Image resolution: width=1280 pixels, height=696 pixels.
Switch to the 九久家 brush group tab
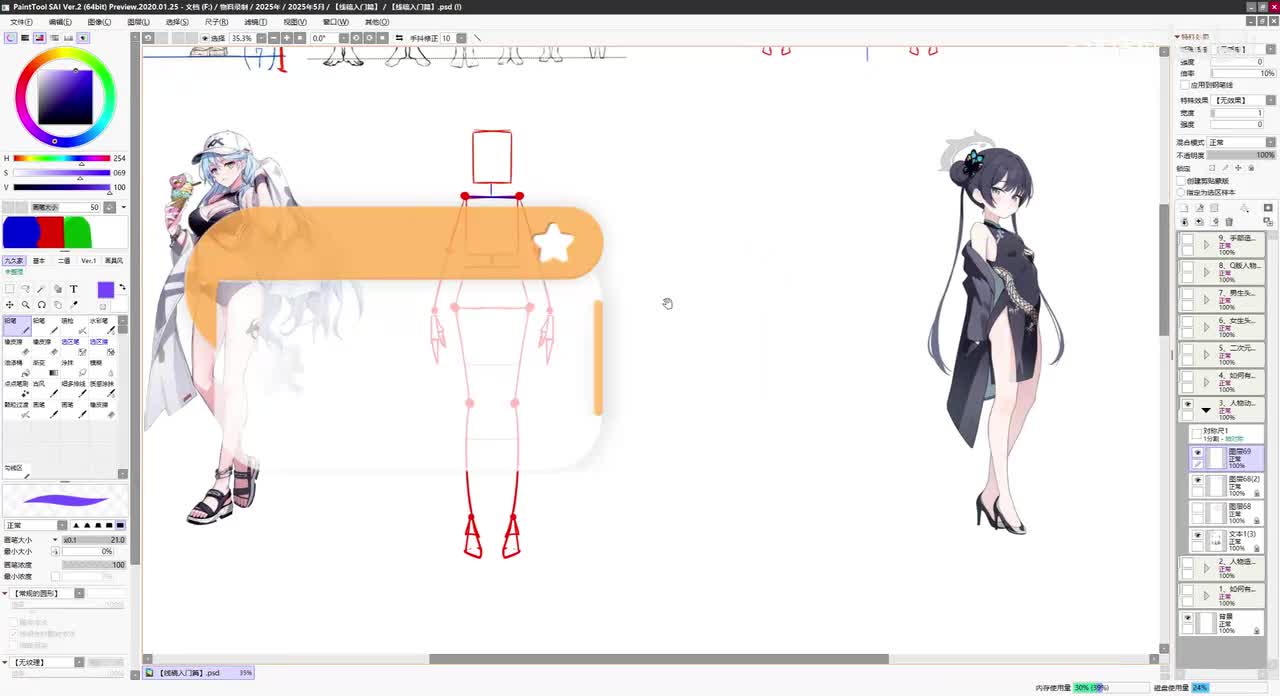click(14, 260)
